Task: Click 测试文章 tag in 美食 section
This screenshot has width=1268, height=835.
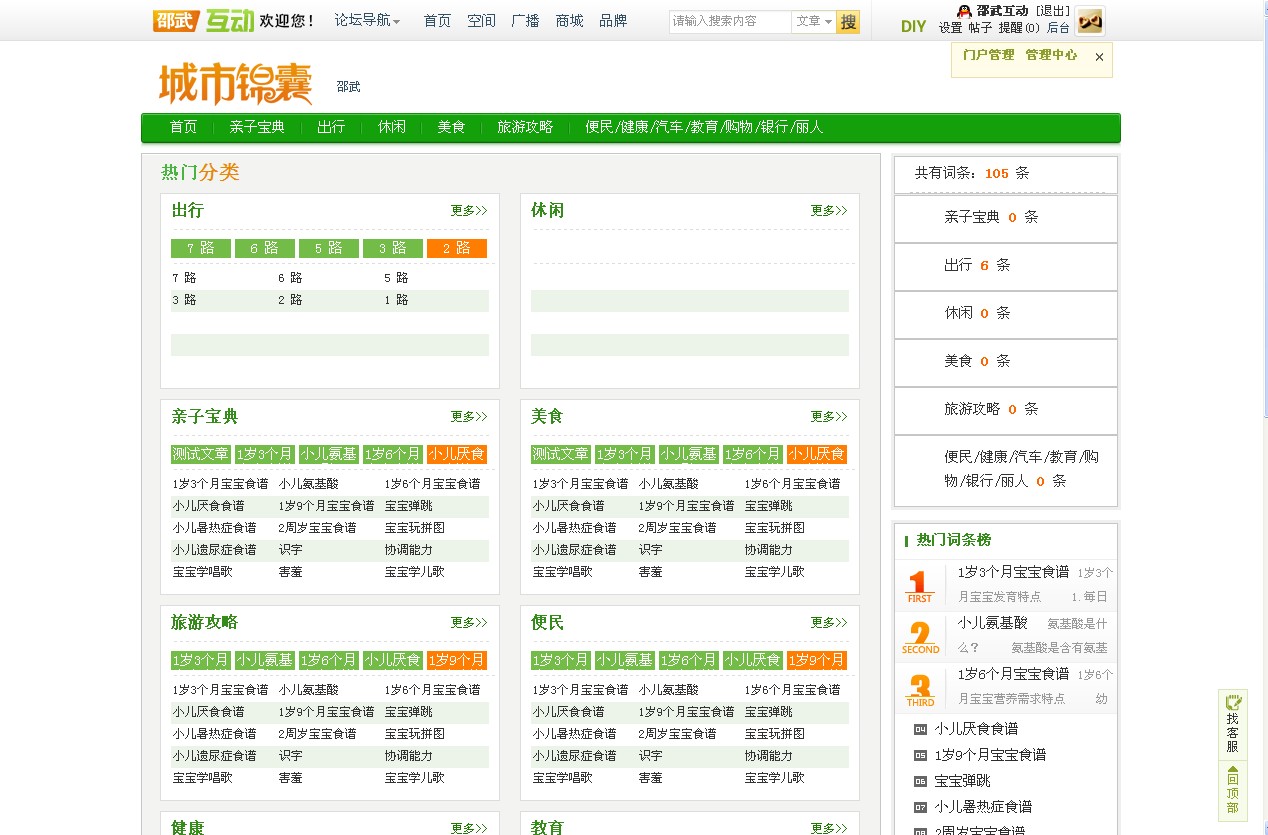Action: 561,454
